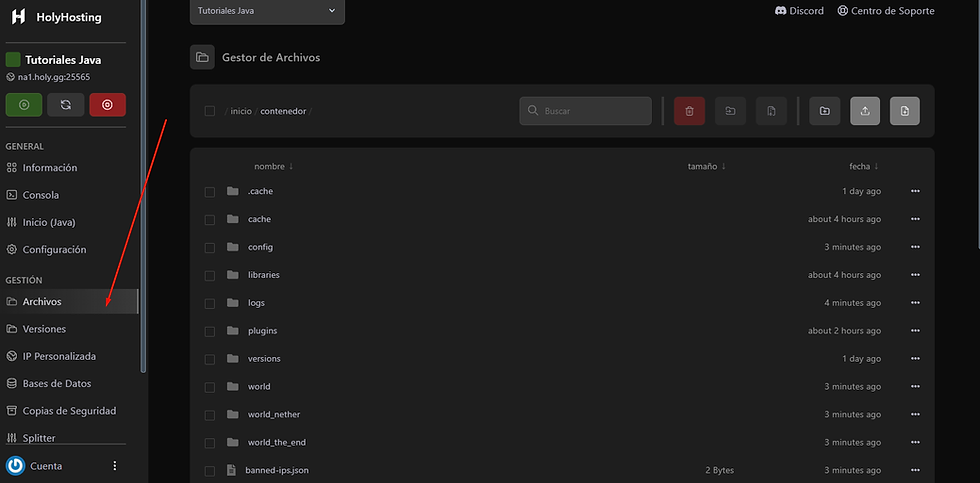The image size is (980, 483).
Task: Click the Discord icon in header
Action: [781, 11]
